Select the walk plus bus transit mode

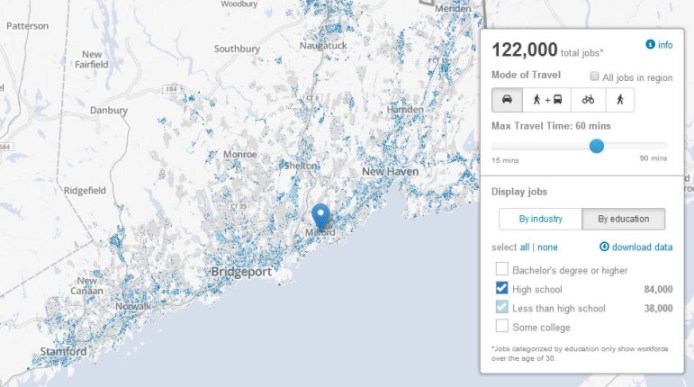pos(547,100)
